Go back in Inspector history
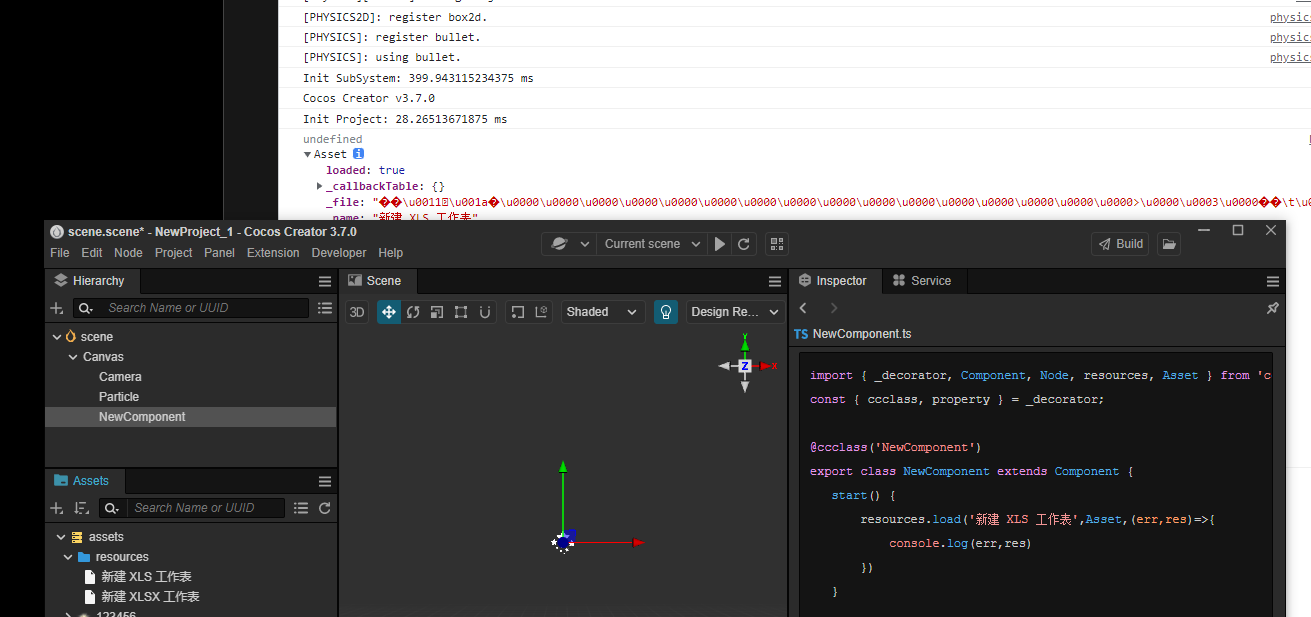The image size is (1311, 617). pyautogui.click(x=803, y=308)
